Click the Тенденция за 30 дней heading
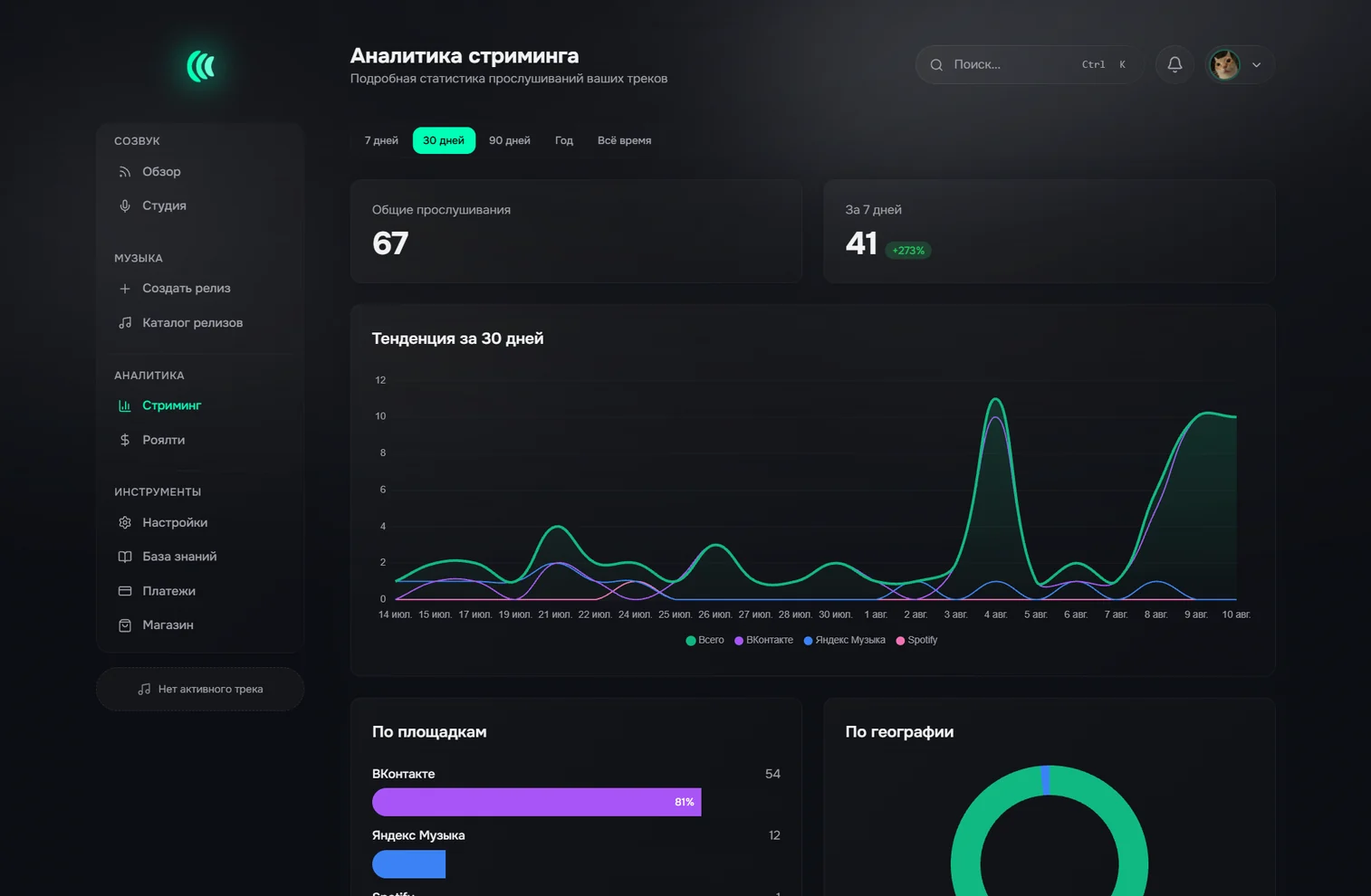1371x896 pixels. point(457,338)
